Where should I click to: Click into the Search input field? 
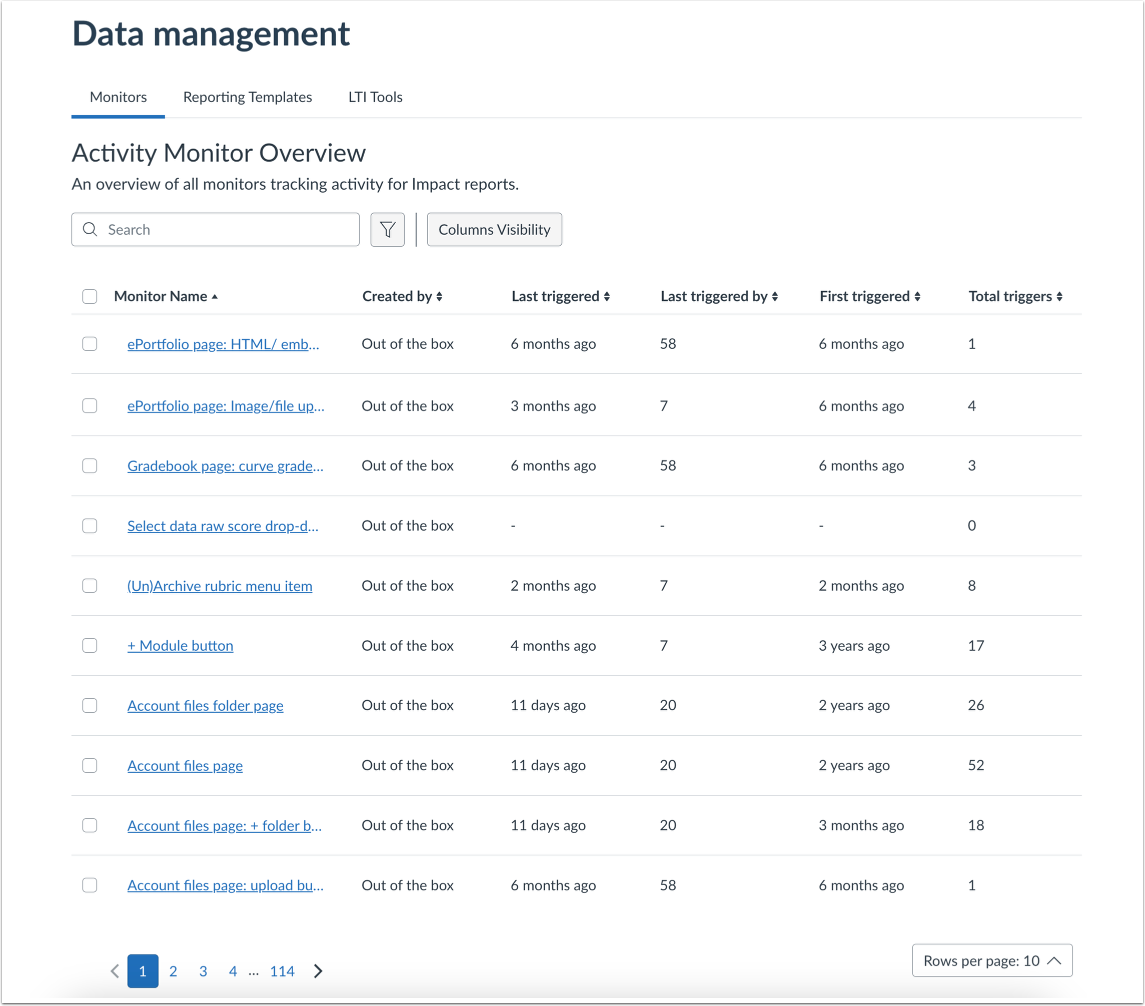pos(228,230)
